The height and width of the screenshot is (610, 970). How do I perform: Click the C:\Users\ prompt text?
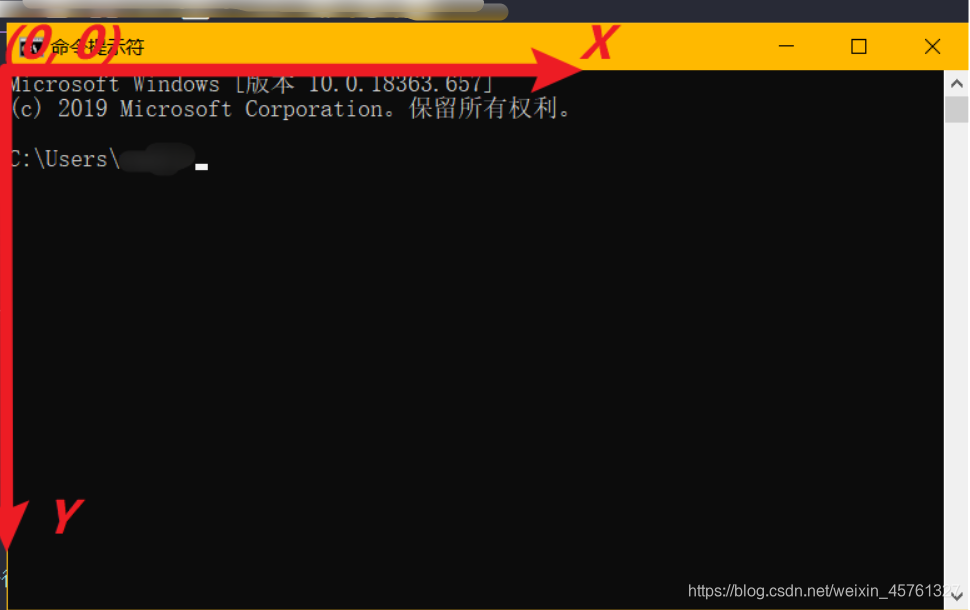coord(65,159)
